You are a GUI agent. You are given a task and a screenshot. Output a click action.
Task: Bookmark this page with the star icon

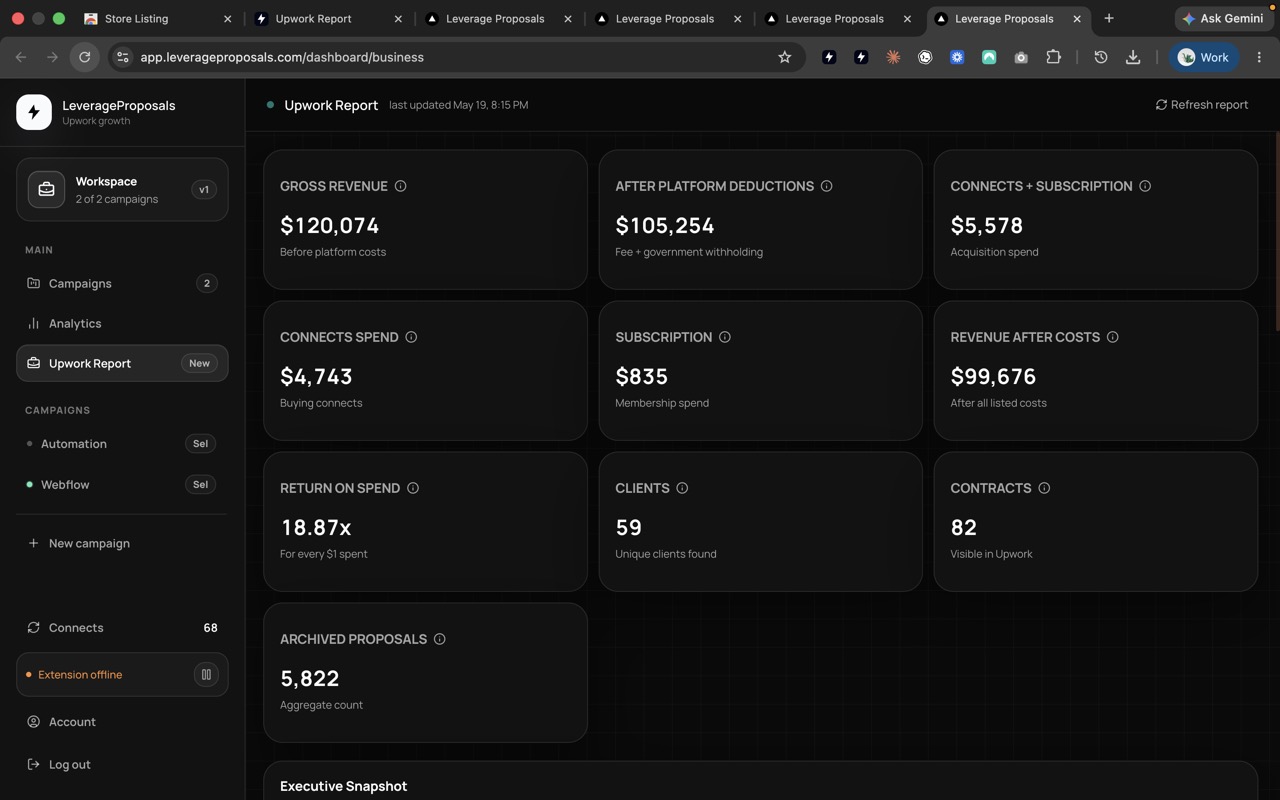(x=785, y=57)
